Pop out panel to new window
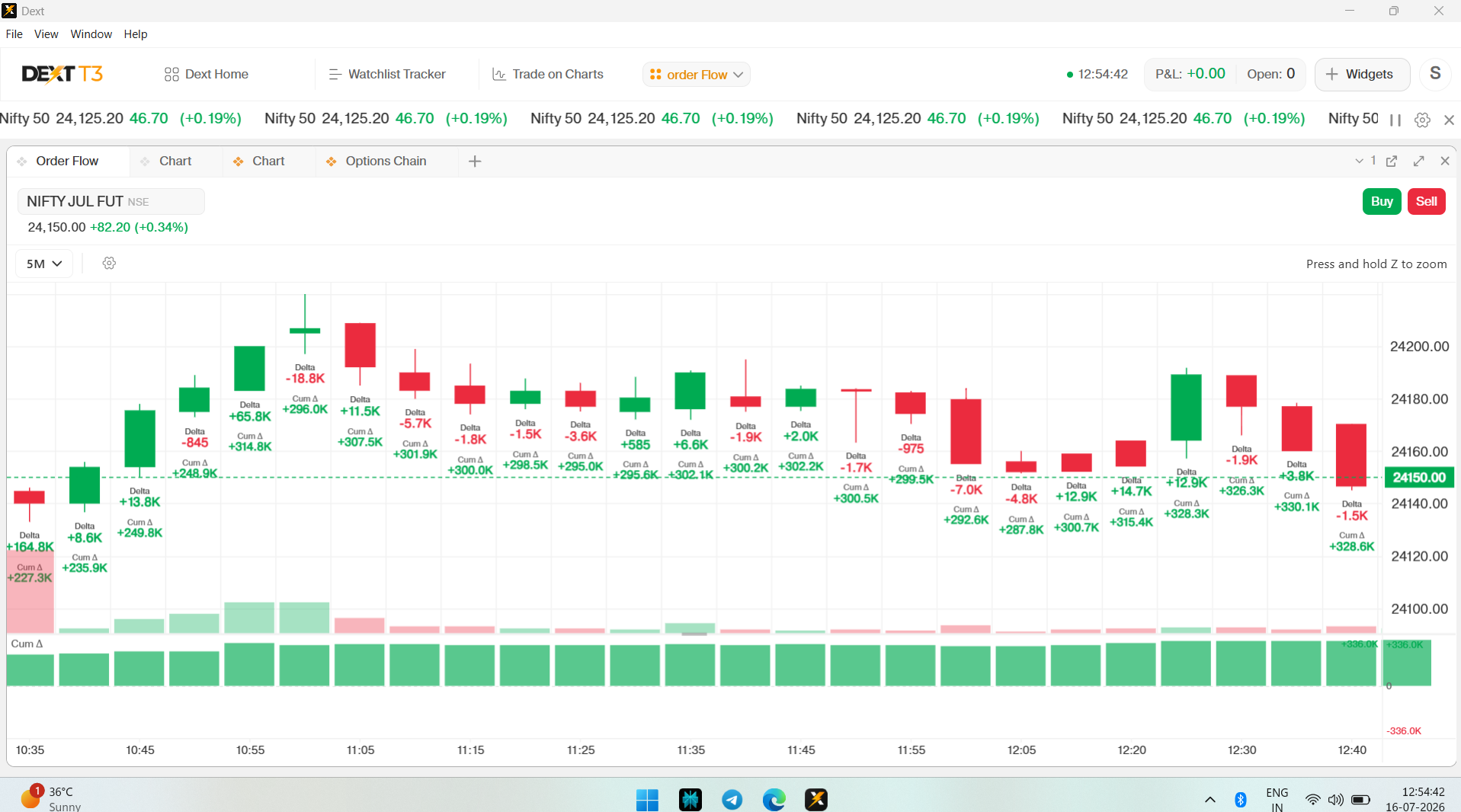 pyautogui.click(x=1392, y=161)
